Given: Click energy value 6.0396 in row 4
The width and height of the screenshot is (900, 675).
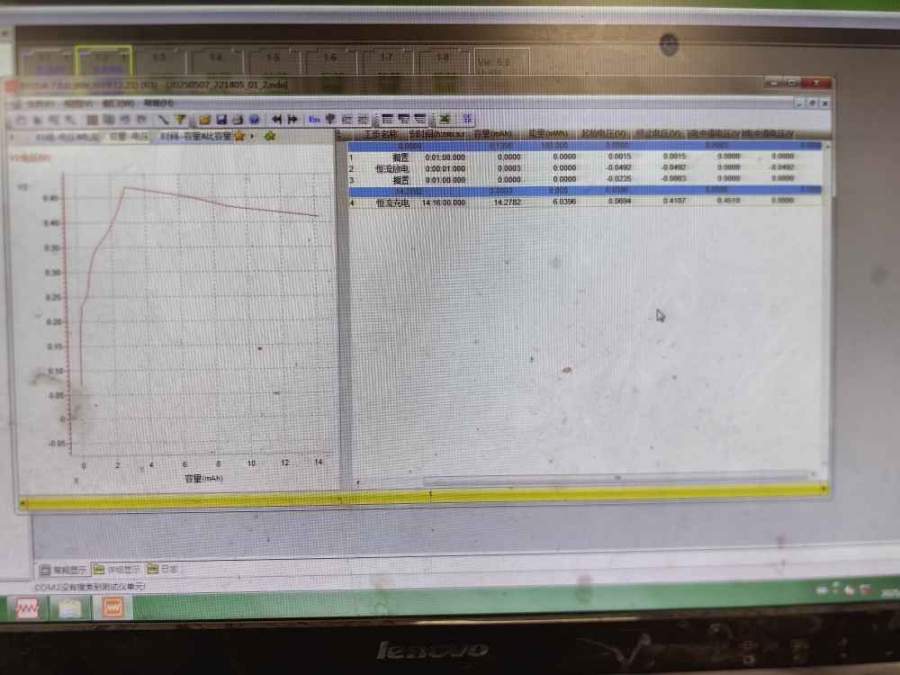Looking at the screenshot, I should (x=564, y=201).
